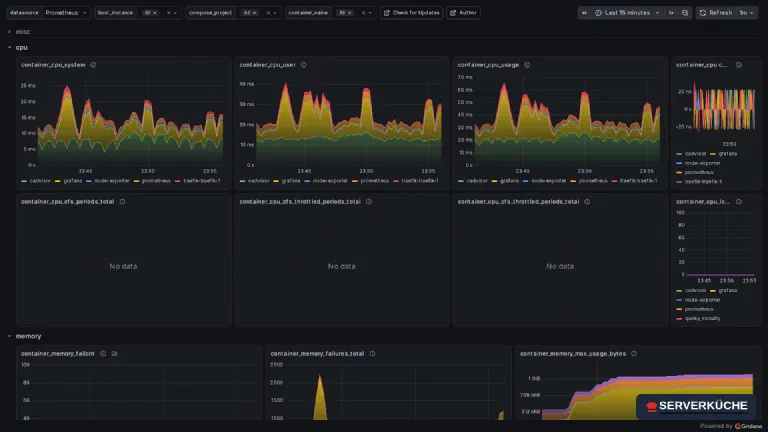Screen dimensions: 768x432
Task: Open the 1m refresh interval dropdown
Action: coord(746,13)
